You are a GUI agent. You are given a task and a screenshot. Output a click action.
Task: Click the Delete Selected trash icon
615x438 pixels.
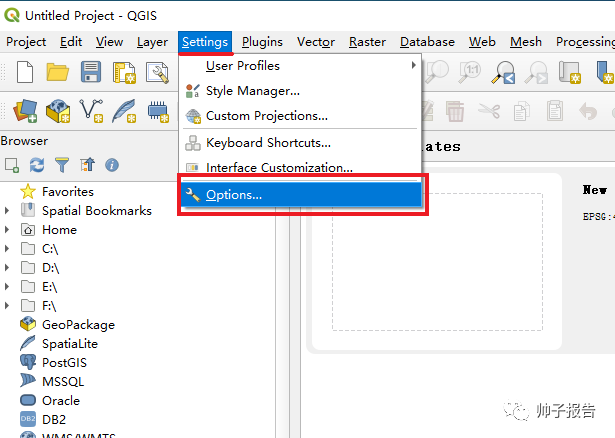[455, 111]
